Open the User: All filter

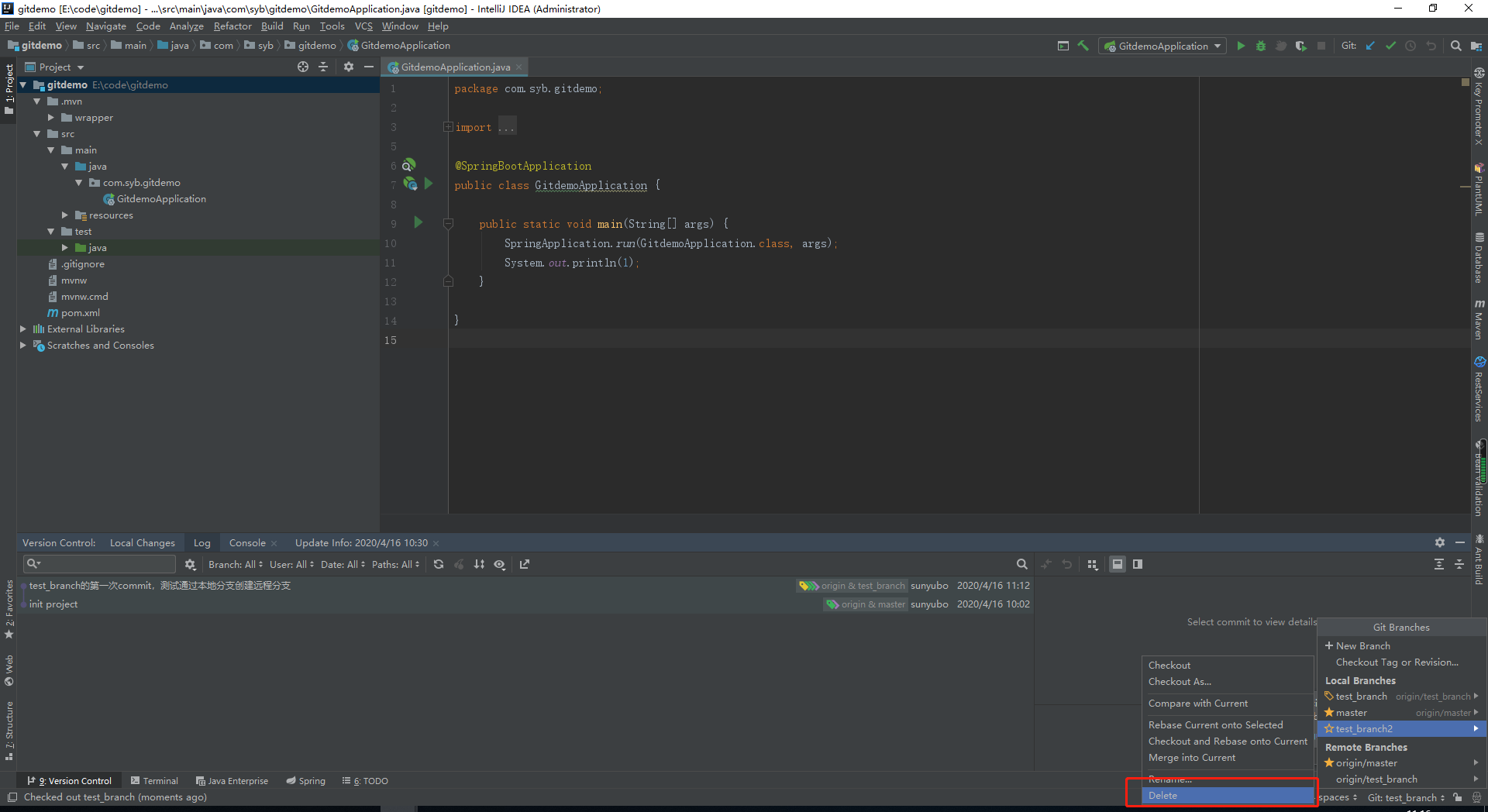(x=291, y=564)
